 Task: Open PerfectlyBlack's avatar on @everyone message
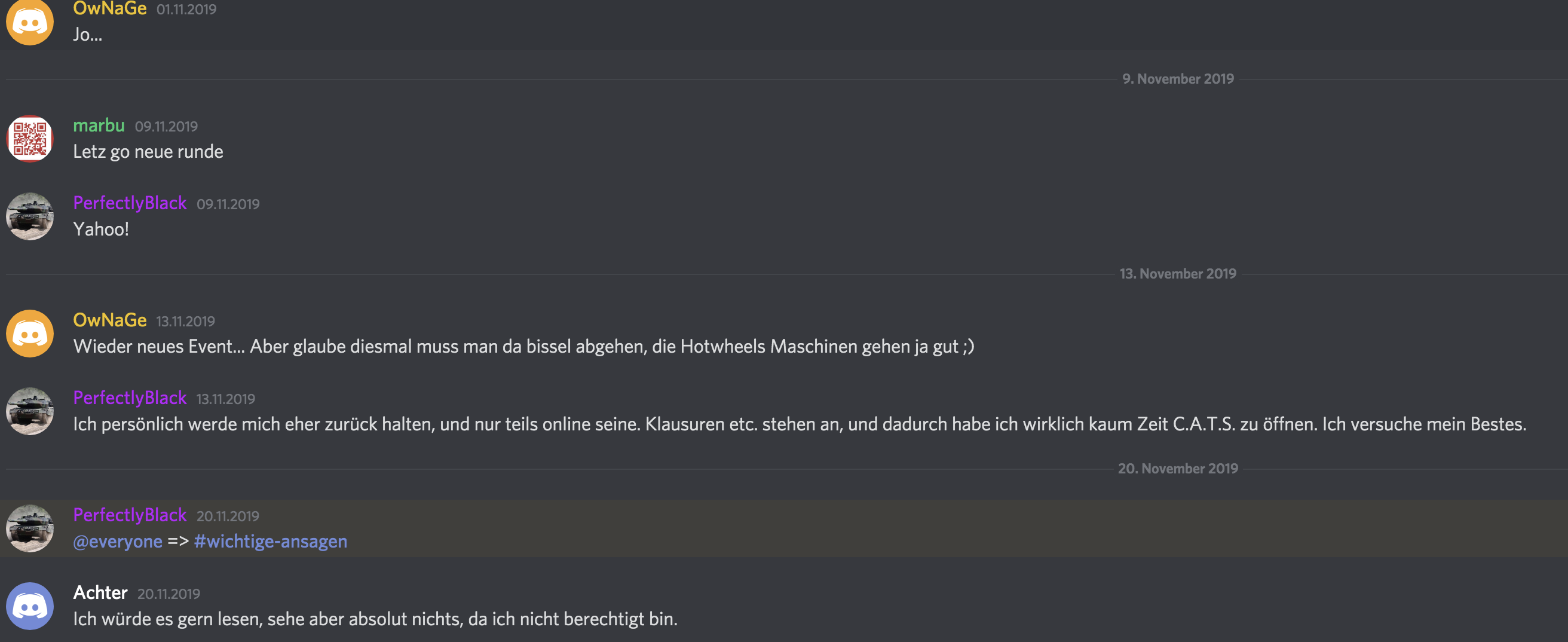click(x=30, y=528)
